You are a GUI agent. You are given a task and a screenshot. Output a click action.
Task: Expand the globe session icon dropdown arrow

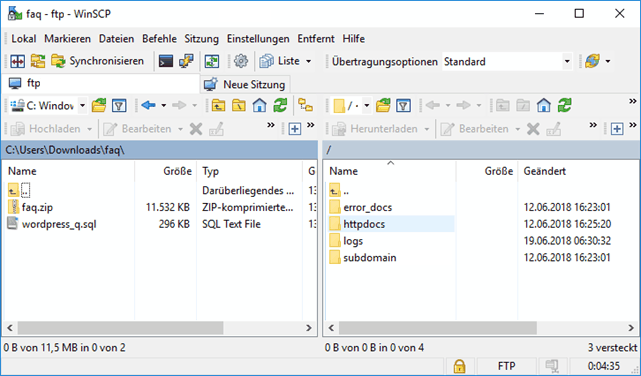(608, 62)
